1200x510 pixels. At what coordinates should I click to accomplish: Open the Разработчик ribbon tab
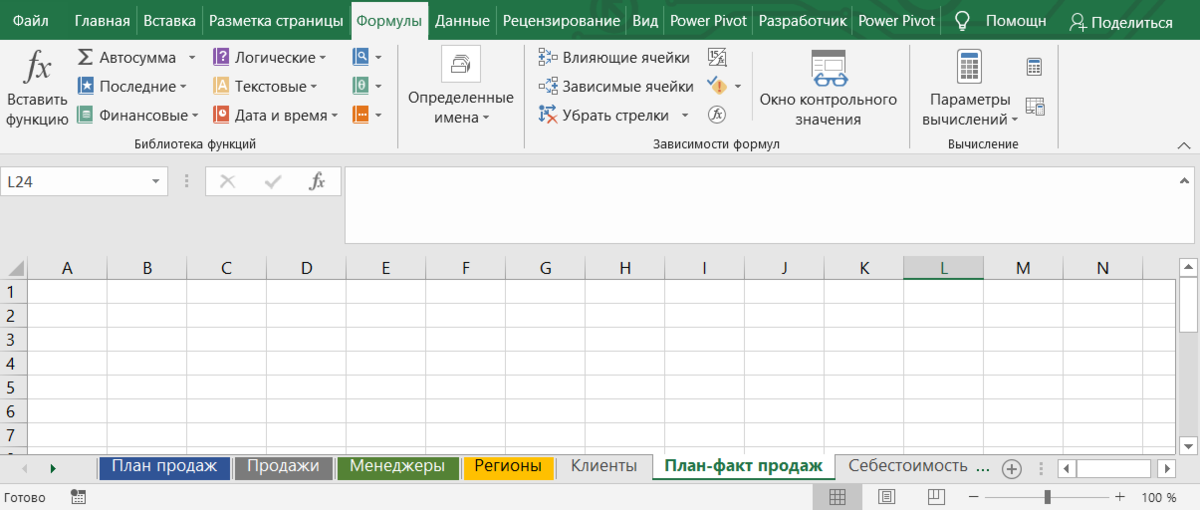pyautogui.click(x=803, y=20)
